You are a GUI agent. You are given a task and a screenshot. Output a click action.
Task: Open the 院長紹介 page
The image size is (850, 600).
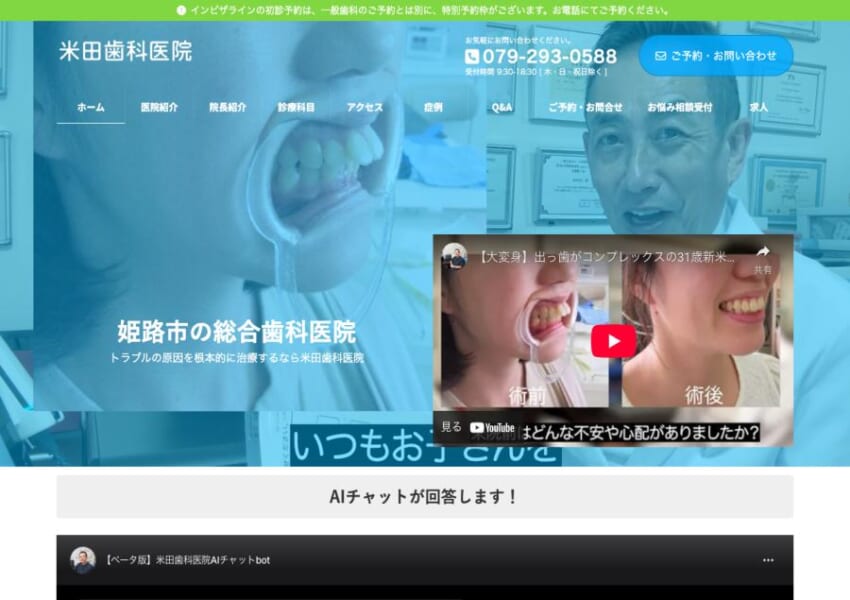coord(229,105)
